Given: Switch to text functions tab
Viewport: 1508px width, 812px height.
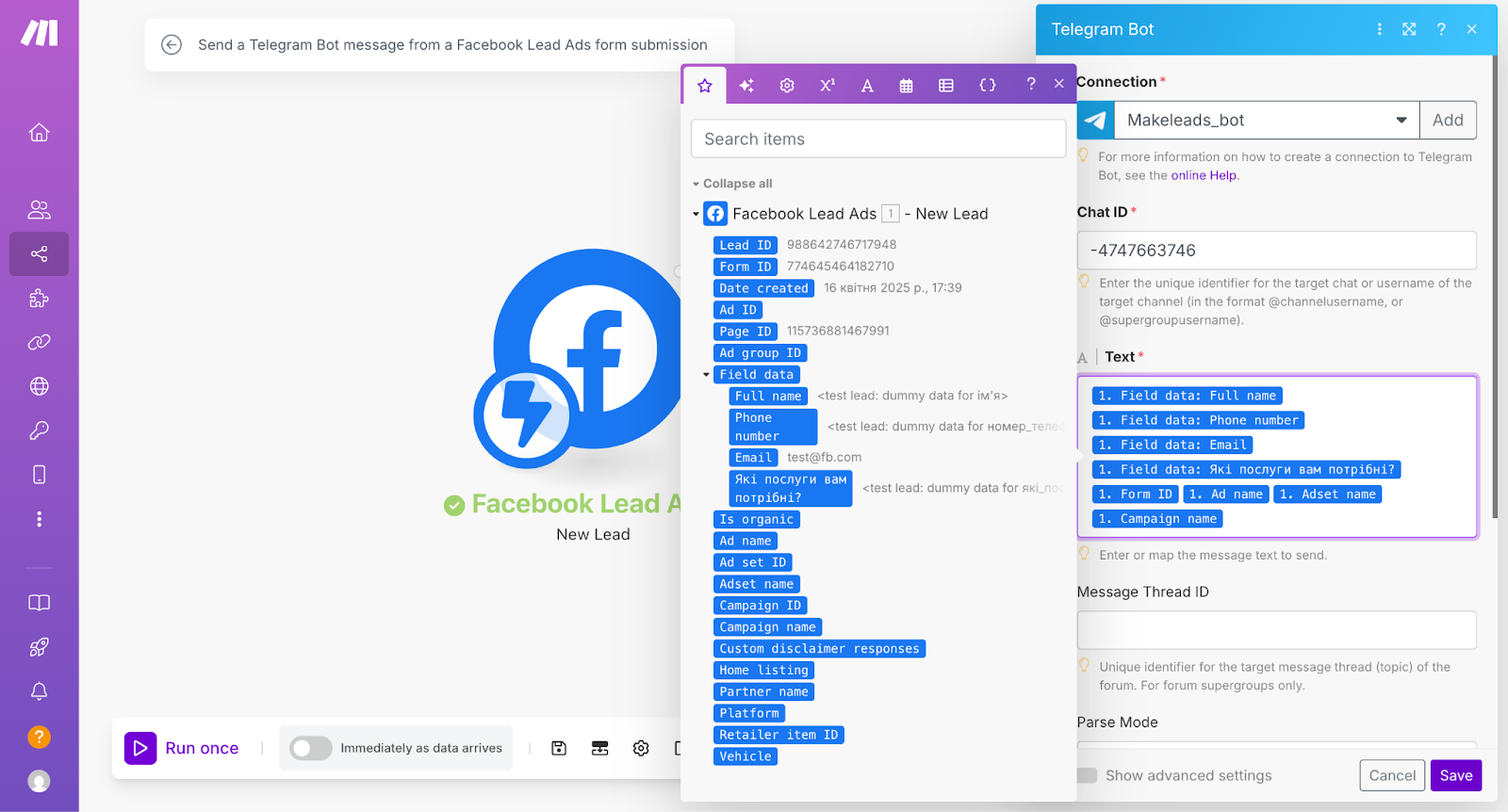Looking at the screenshot, I should point(867,86).
